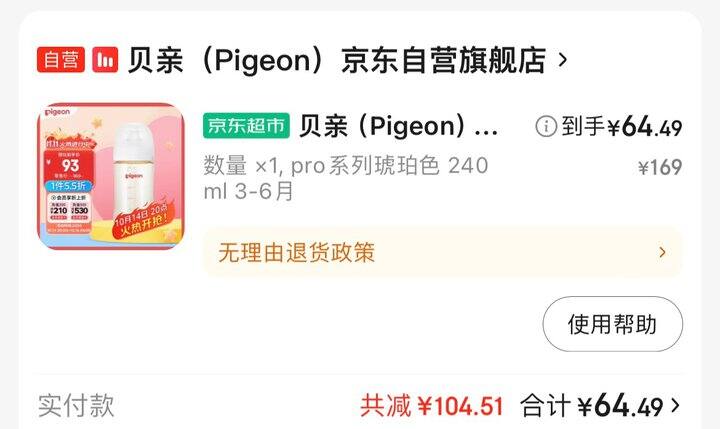Tap the red JD store logo icon
720x429 pixels.
(105, 60)
